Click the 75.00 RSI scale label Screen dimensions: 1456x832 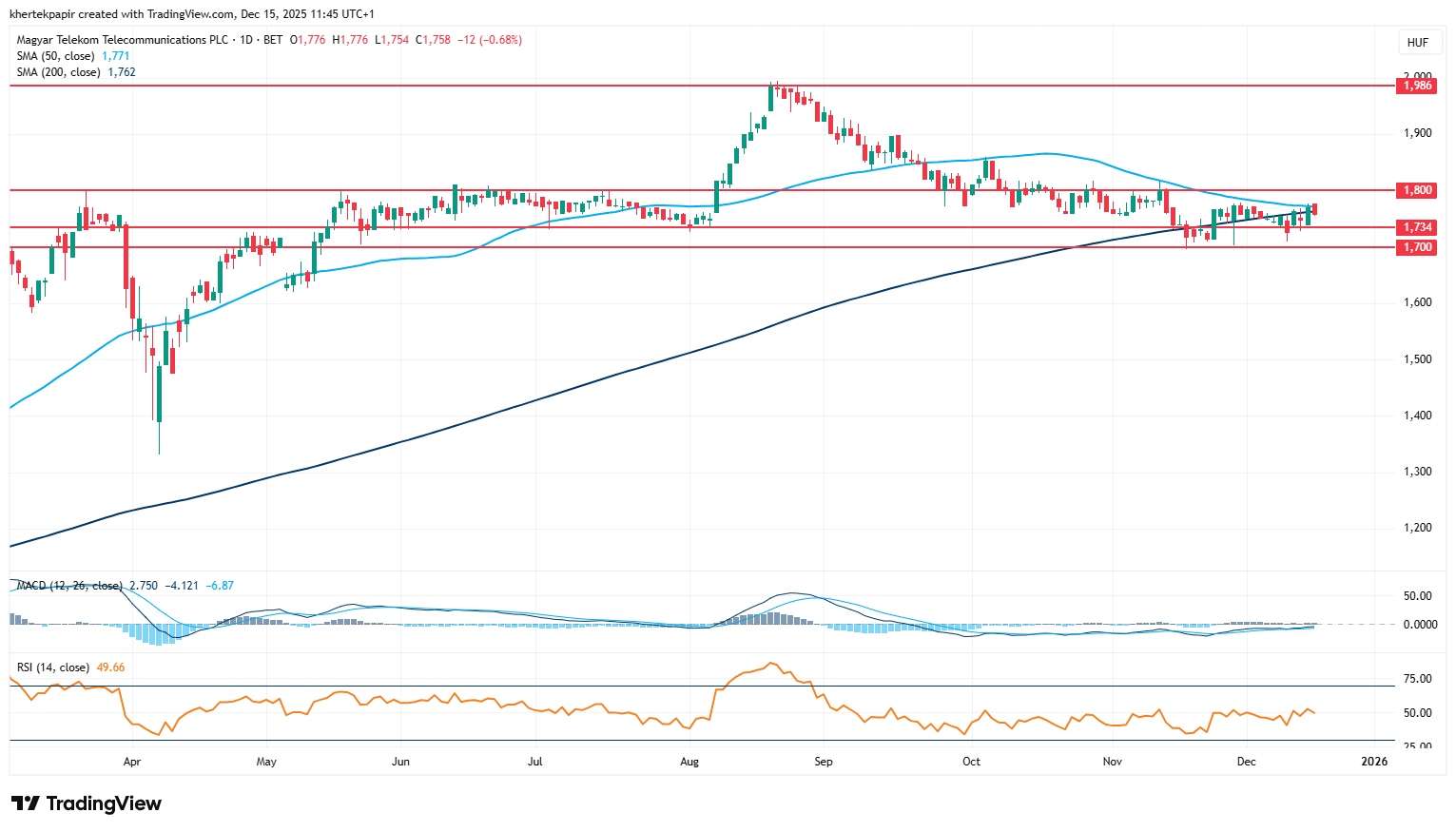tap(1417, 679)
